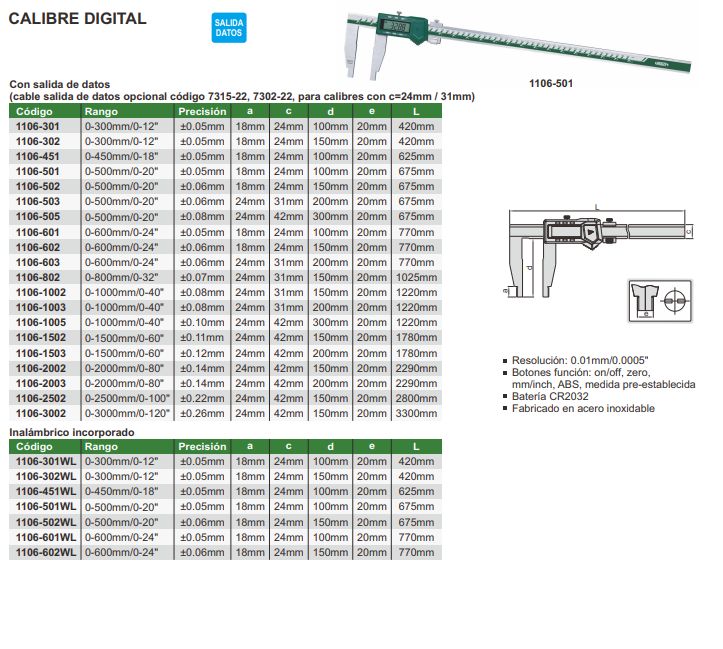Click the 1106-501 caption under the product photo
The height and width of the screenshot is (649, 723).
click(547, 84)
